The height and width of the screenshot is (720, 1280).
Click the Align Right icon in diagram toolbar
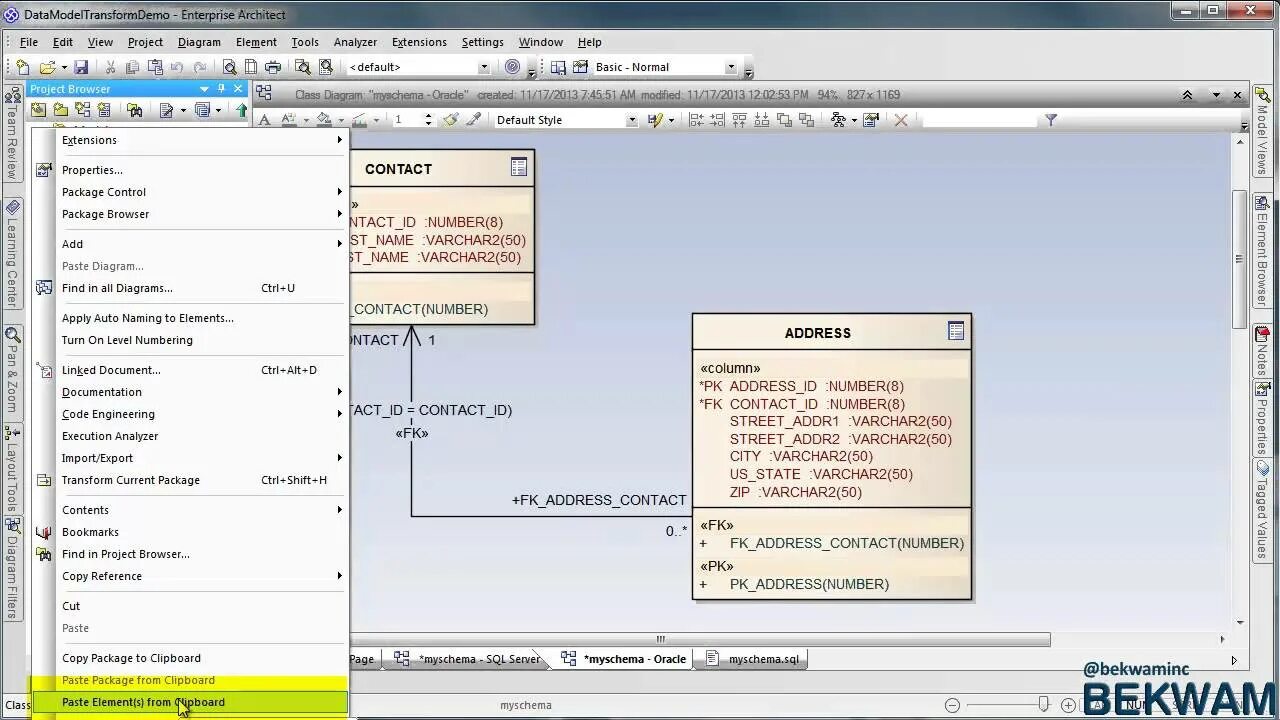click(718, 120)
